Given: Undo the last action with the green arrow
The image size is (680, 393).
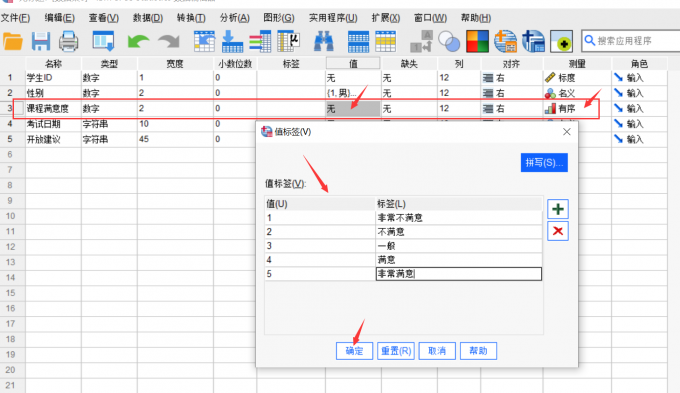Looking at the screenshot, I should [138, 42].
